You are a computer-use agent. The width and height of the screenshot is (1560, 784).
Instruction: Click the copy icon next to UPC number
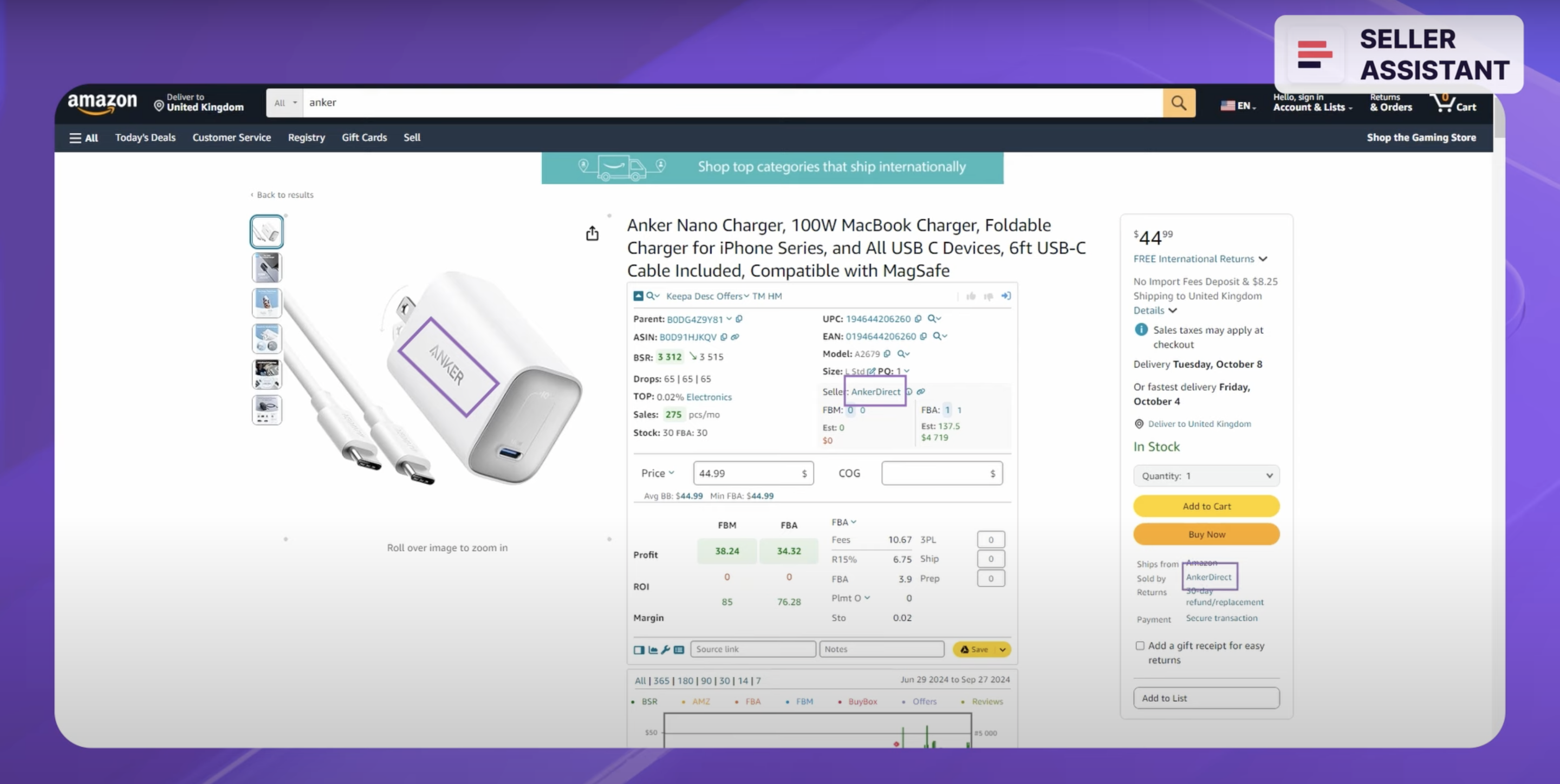pos(918,319)
